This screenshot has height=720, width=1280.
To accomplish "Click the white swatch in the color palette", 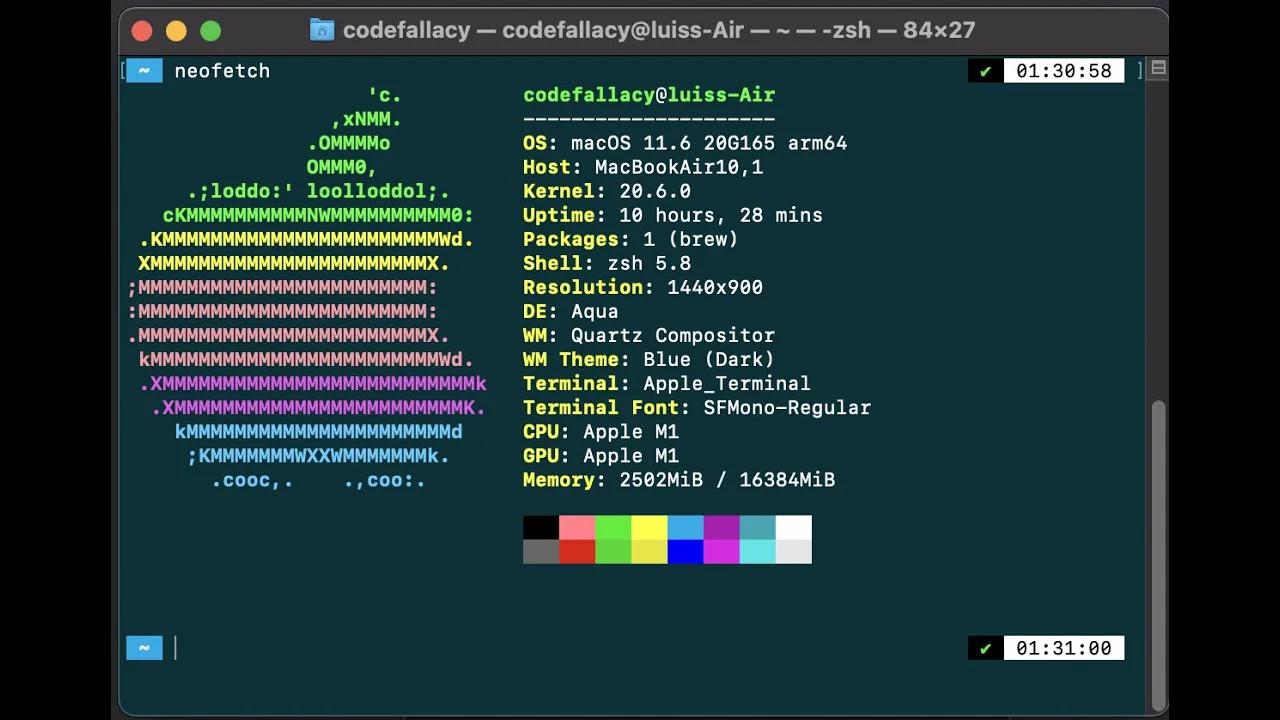I will pyautogui.click(x=793, y=525).
